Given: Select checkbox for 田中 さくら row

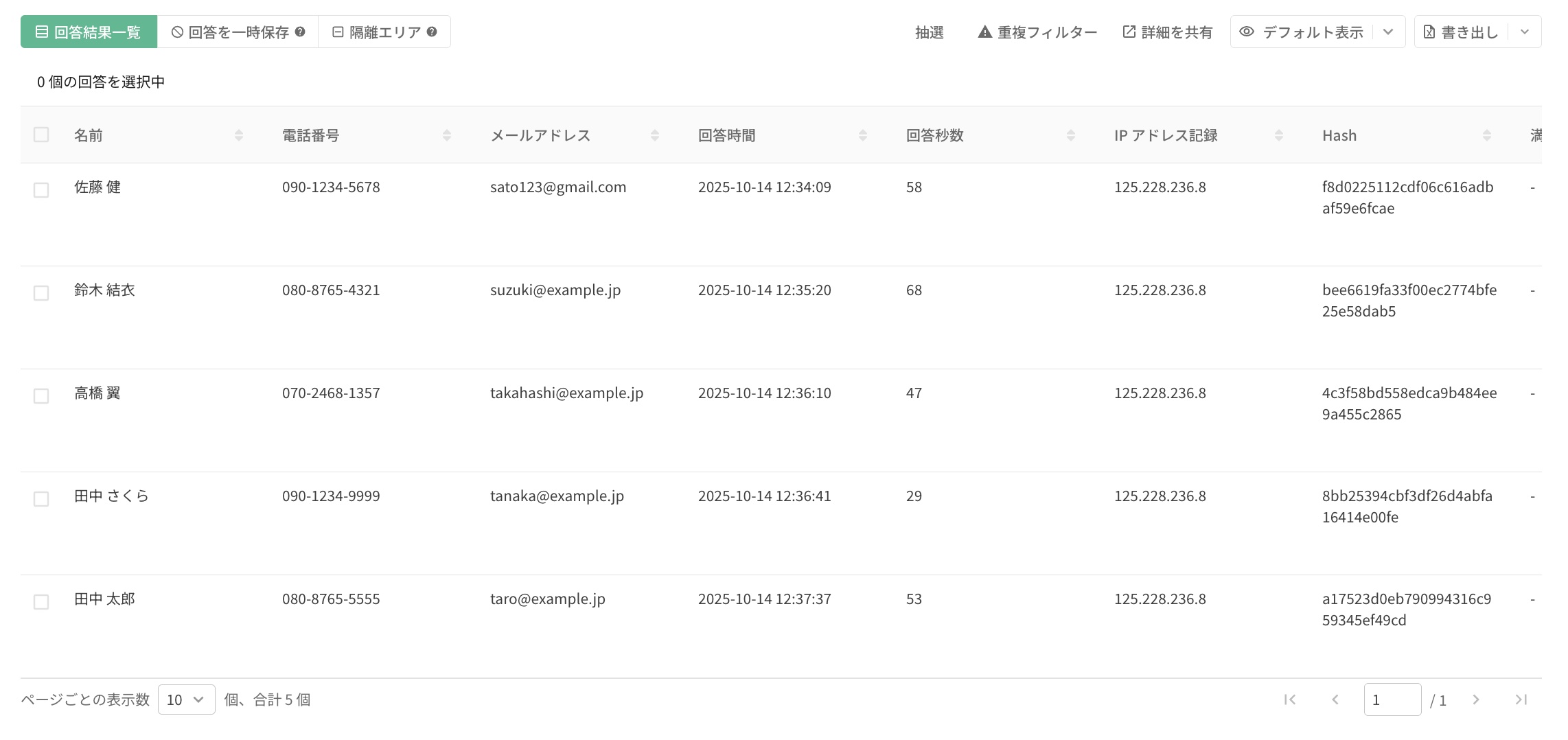Looking at the screenshot, I should point(41,499).
